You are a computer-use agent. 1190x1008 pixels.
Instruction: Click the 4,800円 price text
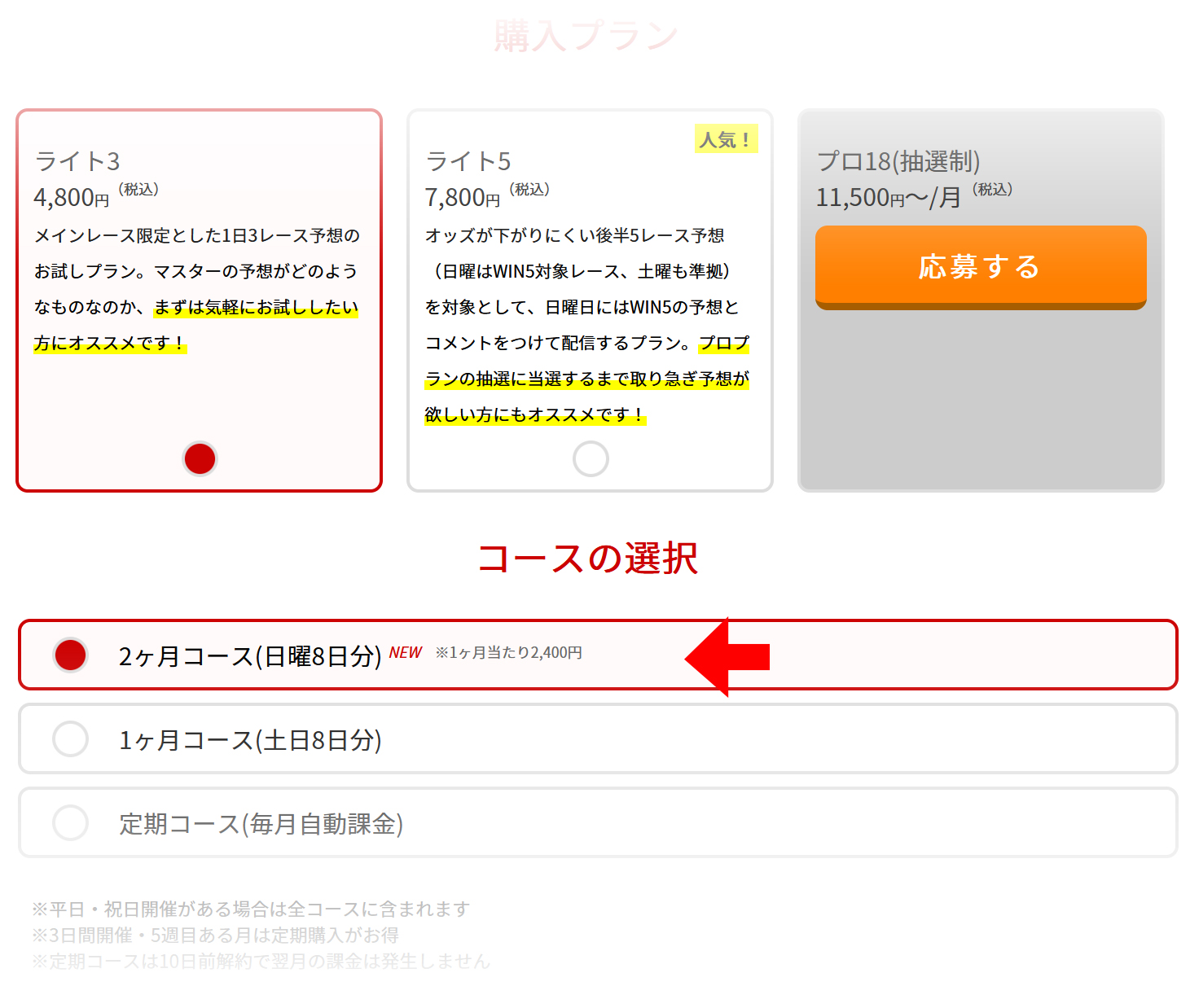(72, 198)
